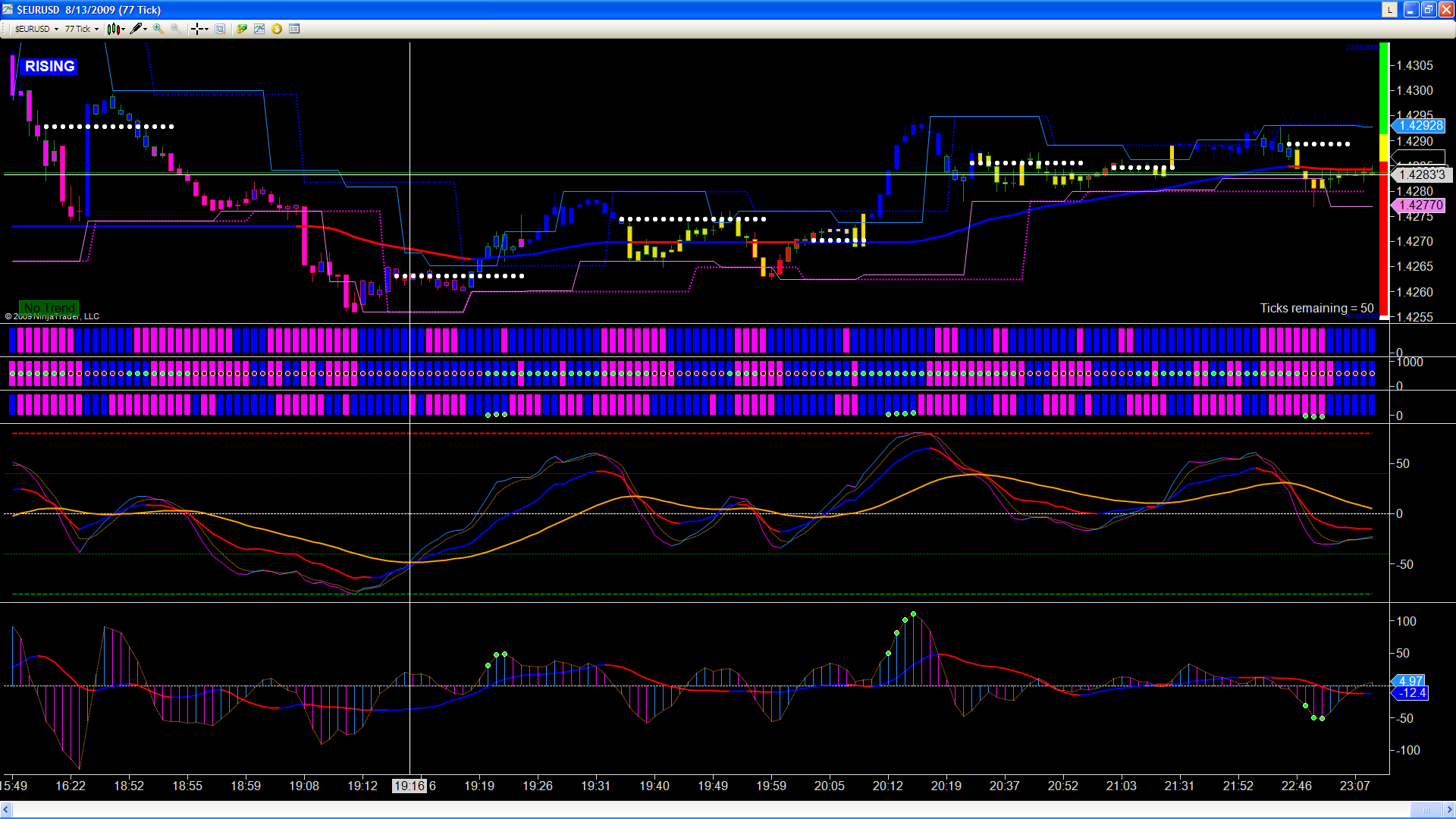The height and width of the screenshot is (819, 1456).
Task: Click the 2009 NinjaTrader, LLC copyright text
Action: coord(52,316)
